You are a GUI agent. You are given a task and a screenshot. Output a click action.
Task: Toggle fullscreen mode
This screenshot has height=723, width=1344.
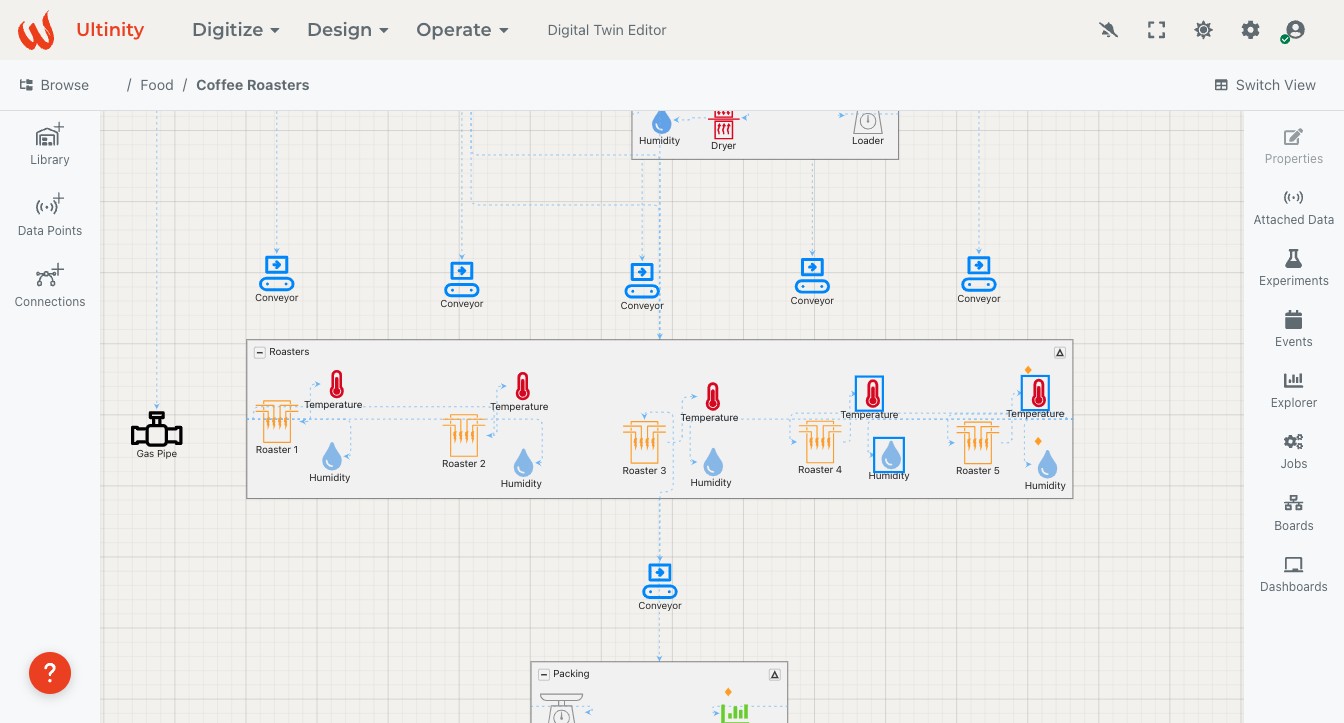(1156, 30)
